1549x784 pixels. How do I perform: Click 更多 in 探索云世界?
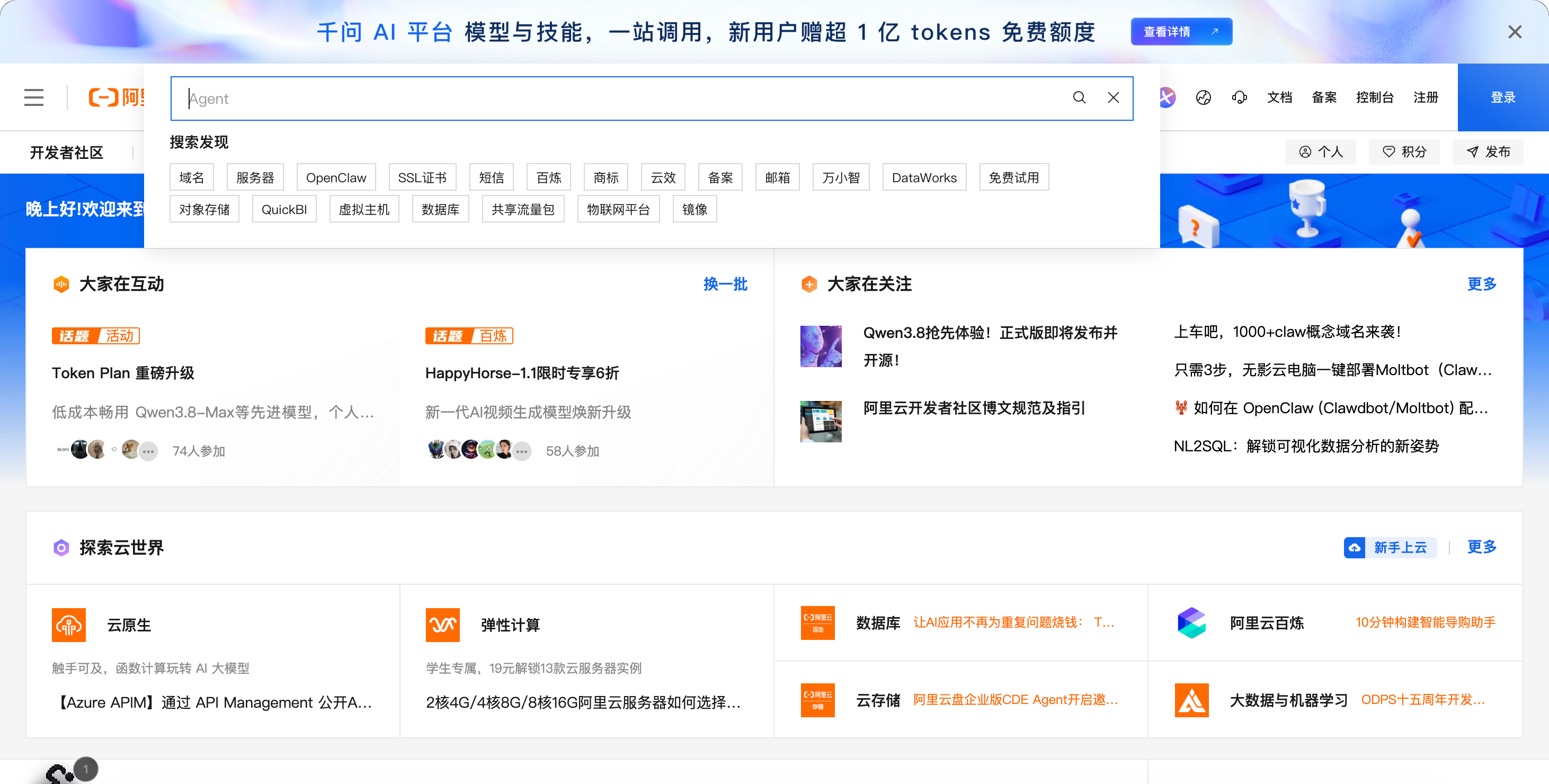pos(1482,547)
